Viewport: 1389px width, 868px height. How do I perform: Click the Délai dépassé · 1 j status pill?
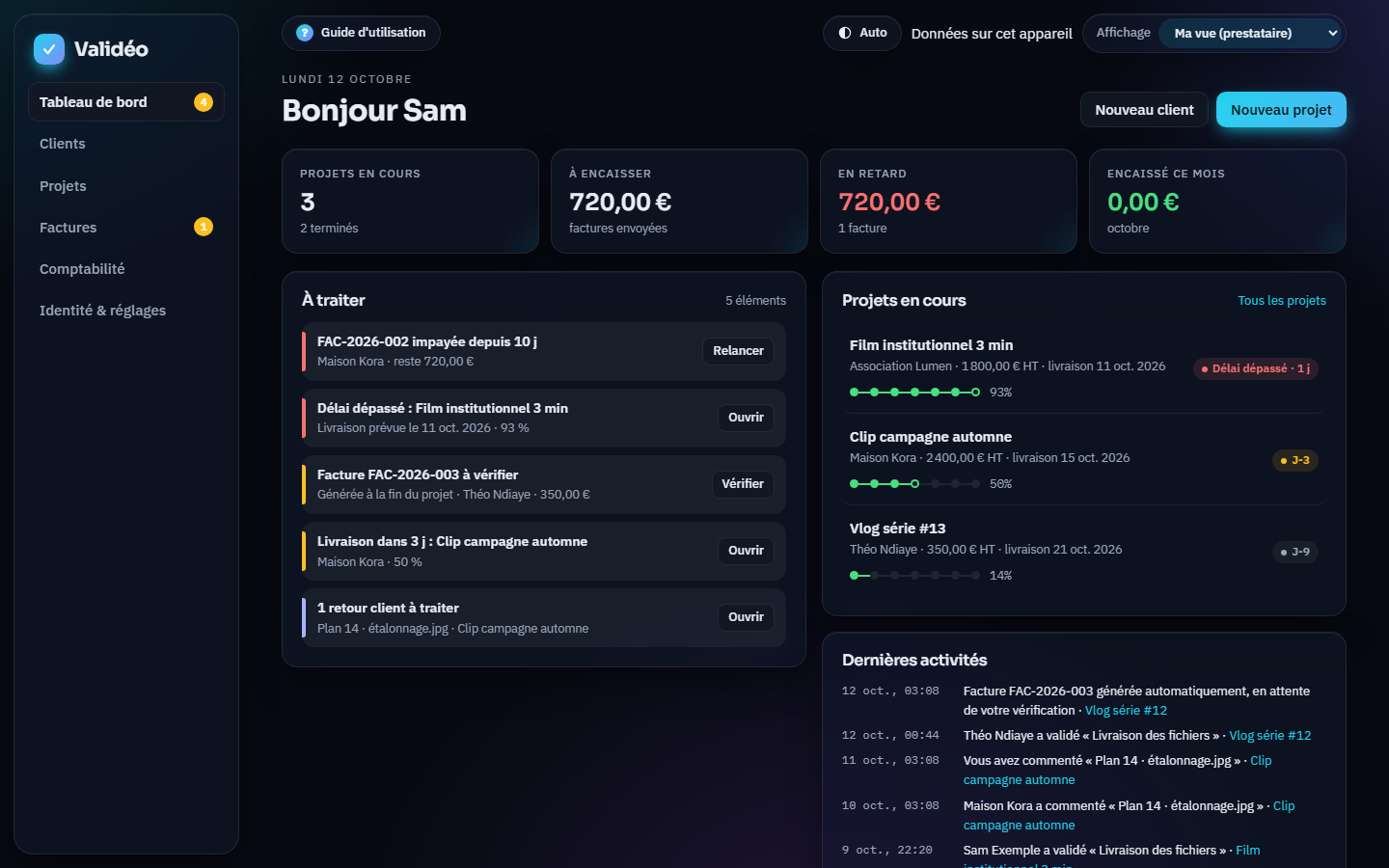[1256, 368]
